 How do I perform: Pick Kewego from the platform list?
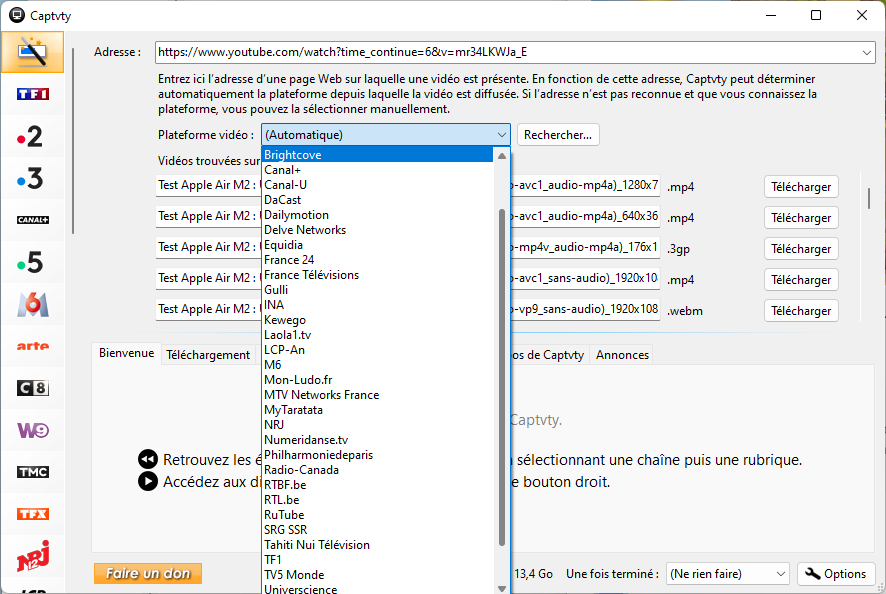pos(377,320)
